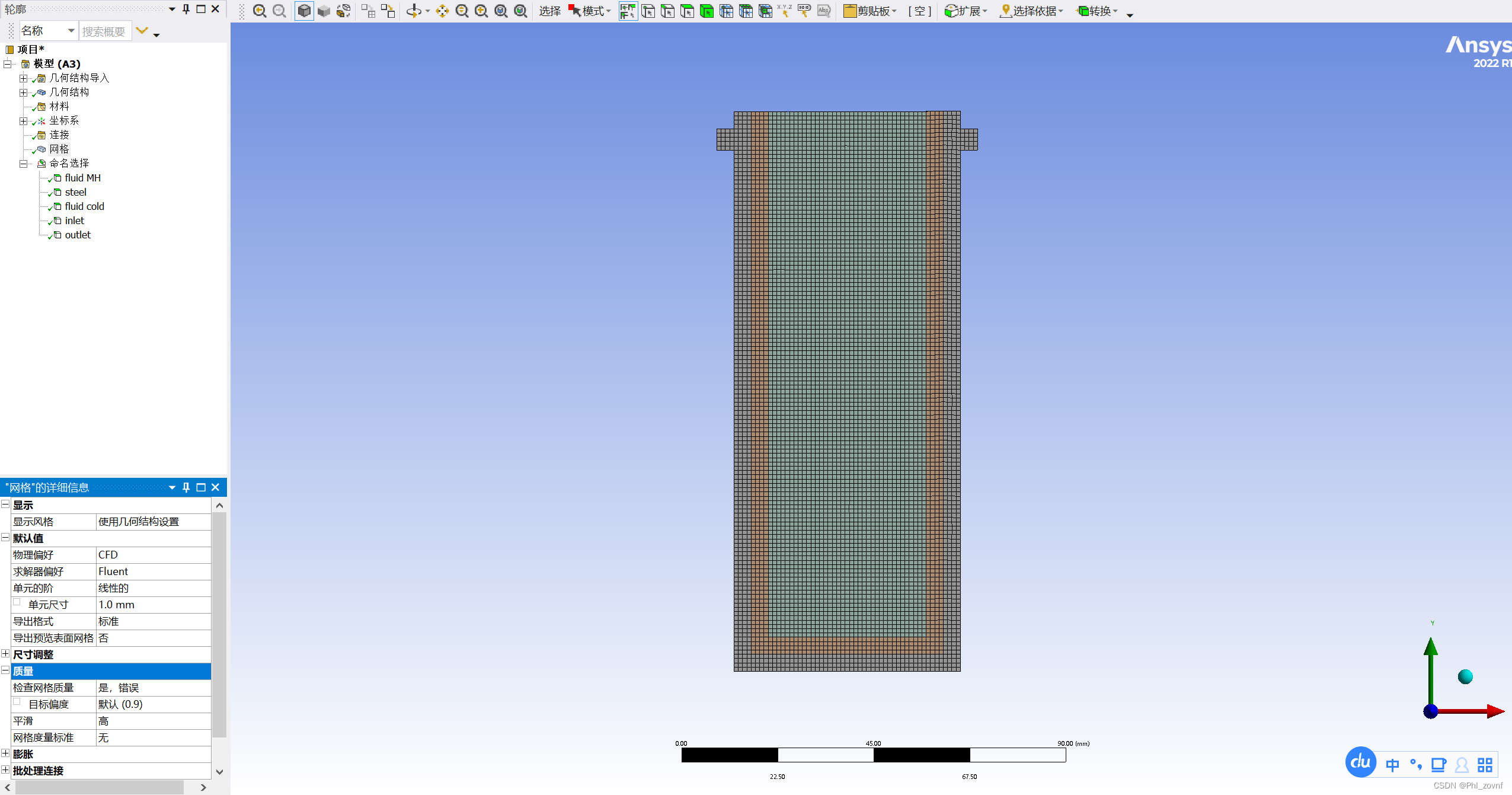The width and height of the screenshot is (1512, 795).
Task: Toggle the 单元尺寸 checkbox
Action: [x=17, y=602]
